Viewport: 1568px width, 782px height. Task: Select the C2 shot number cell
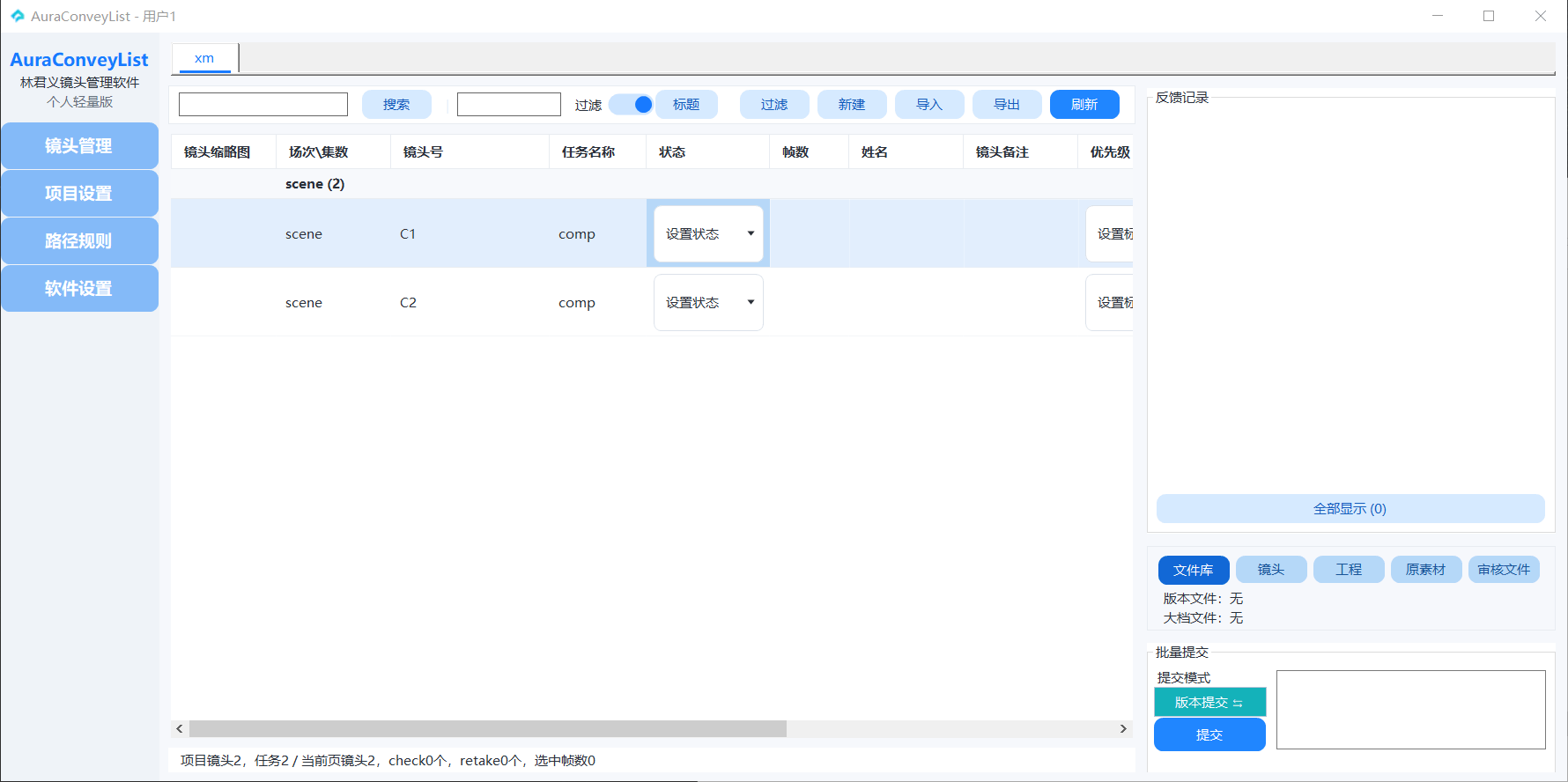point(470,302)
